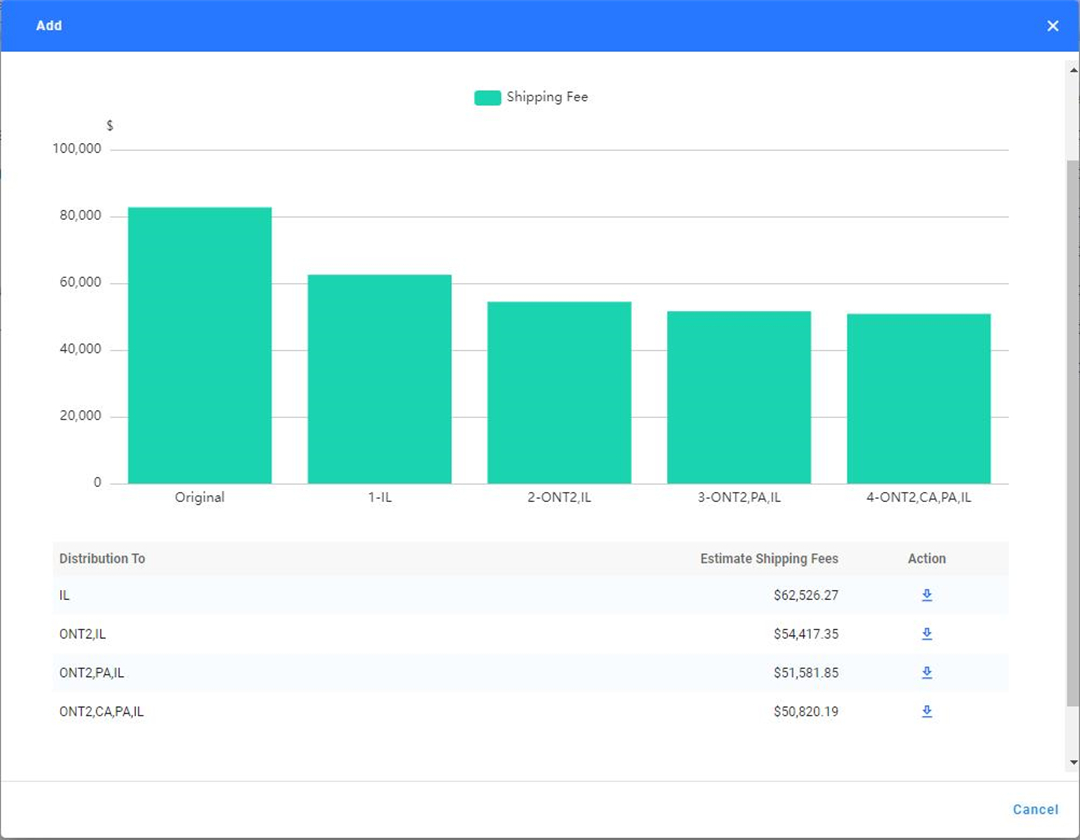Click the 2-ONT2,IL axis label
Viewport: 1080px width, 840px height.
click(x=559, y=497)
